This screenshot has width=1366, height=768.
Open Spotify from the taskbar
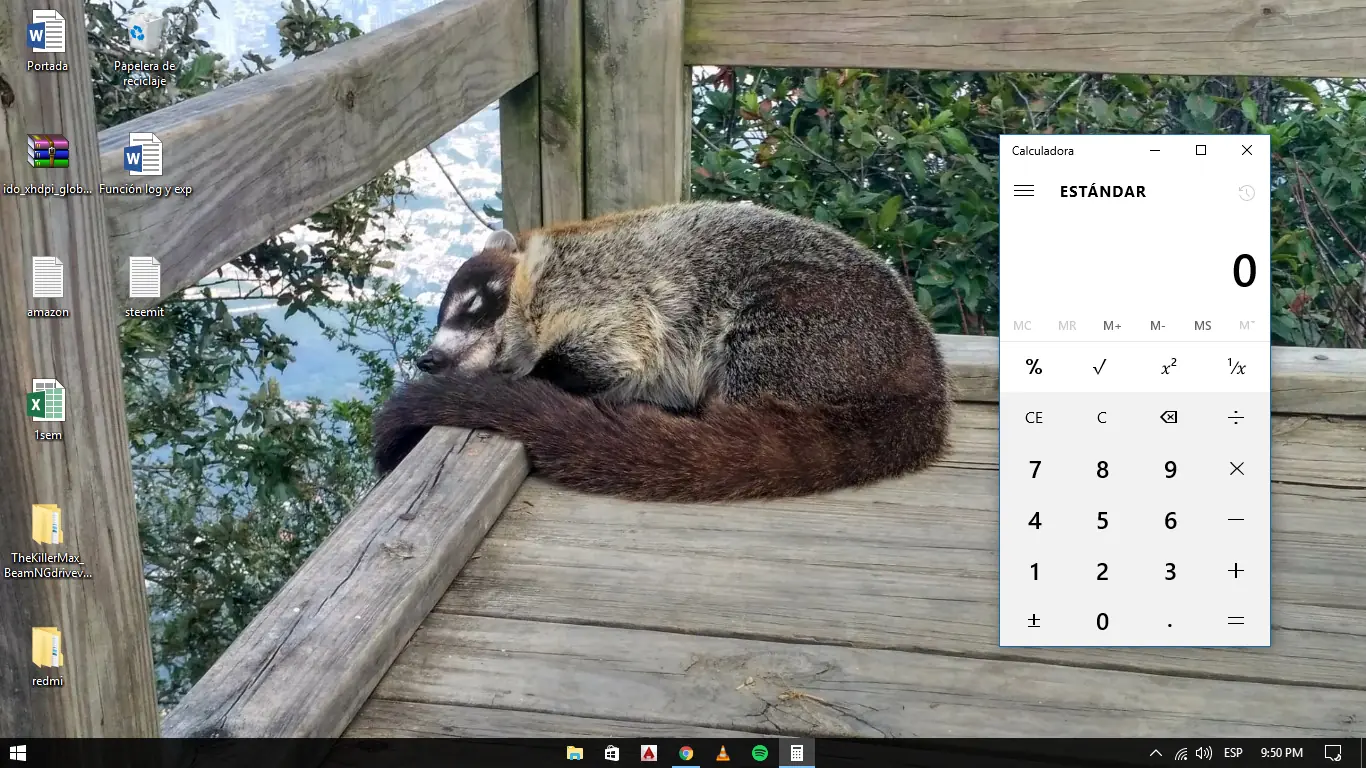[760, 753]
